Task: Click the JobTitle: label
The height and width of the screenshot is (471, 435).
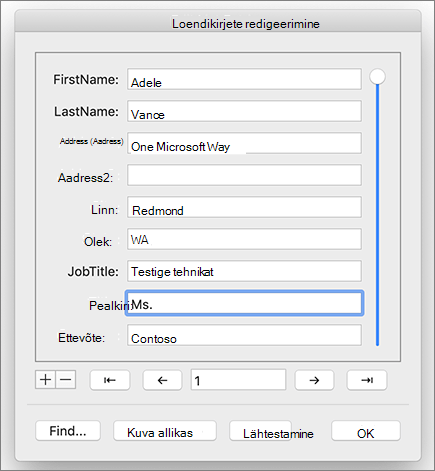Action: click(93, 272)
